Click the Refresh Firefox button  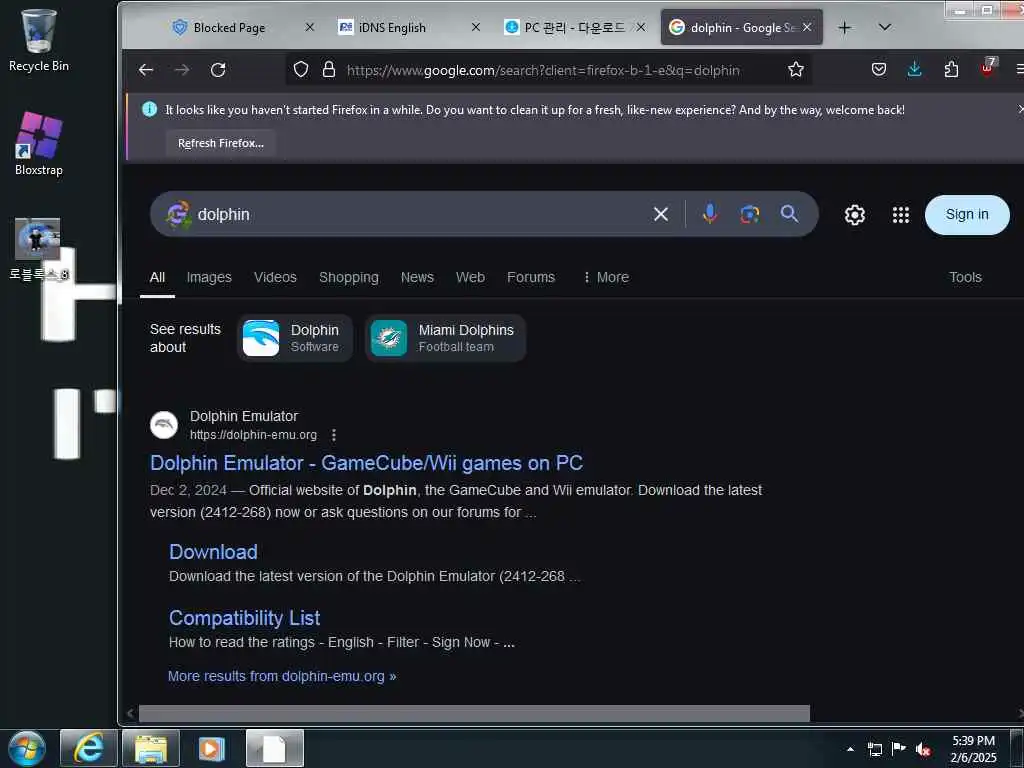[x=221, y=143]
